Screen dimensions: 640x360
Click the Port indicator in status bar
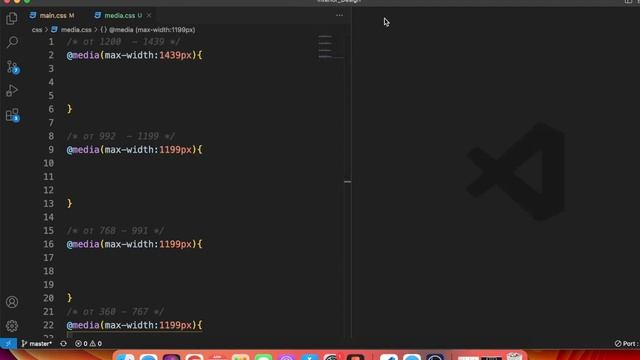click(x=627, y=344)
